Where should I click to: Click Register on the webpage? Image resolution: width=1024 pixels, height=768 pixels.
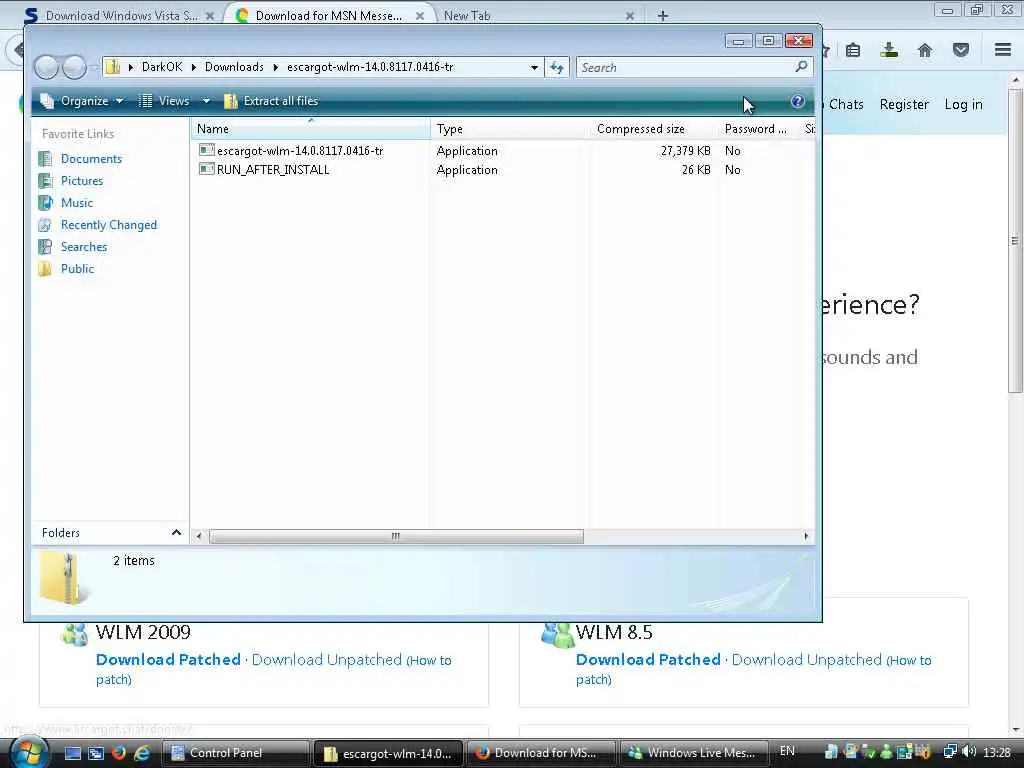(x=904, y=104)
